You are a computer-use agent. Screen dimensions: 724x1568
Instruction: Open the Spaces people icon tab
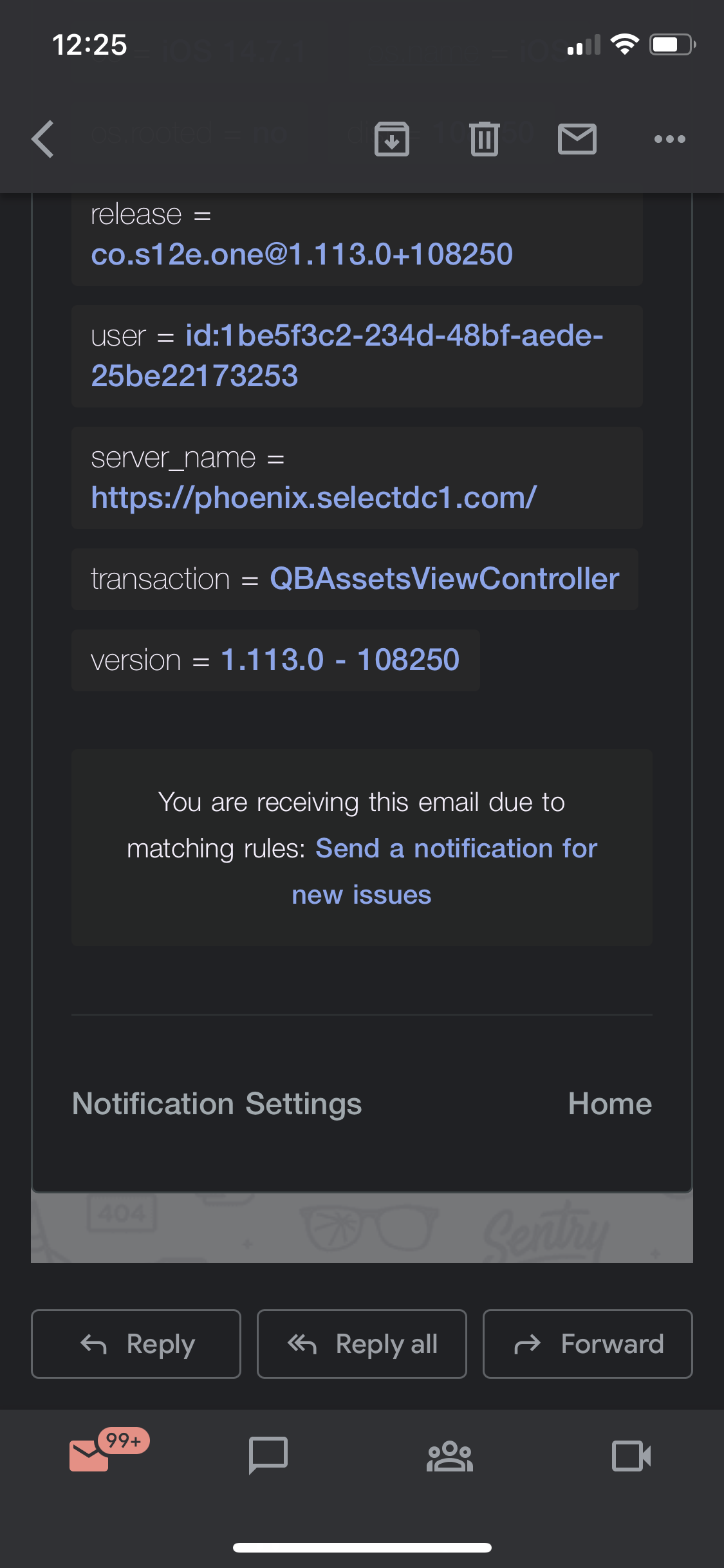[x=450, y=1456]
